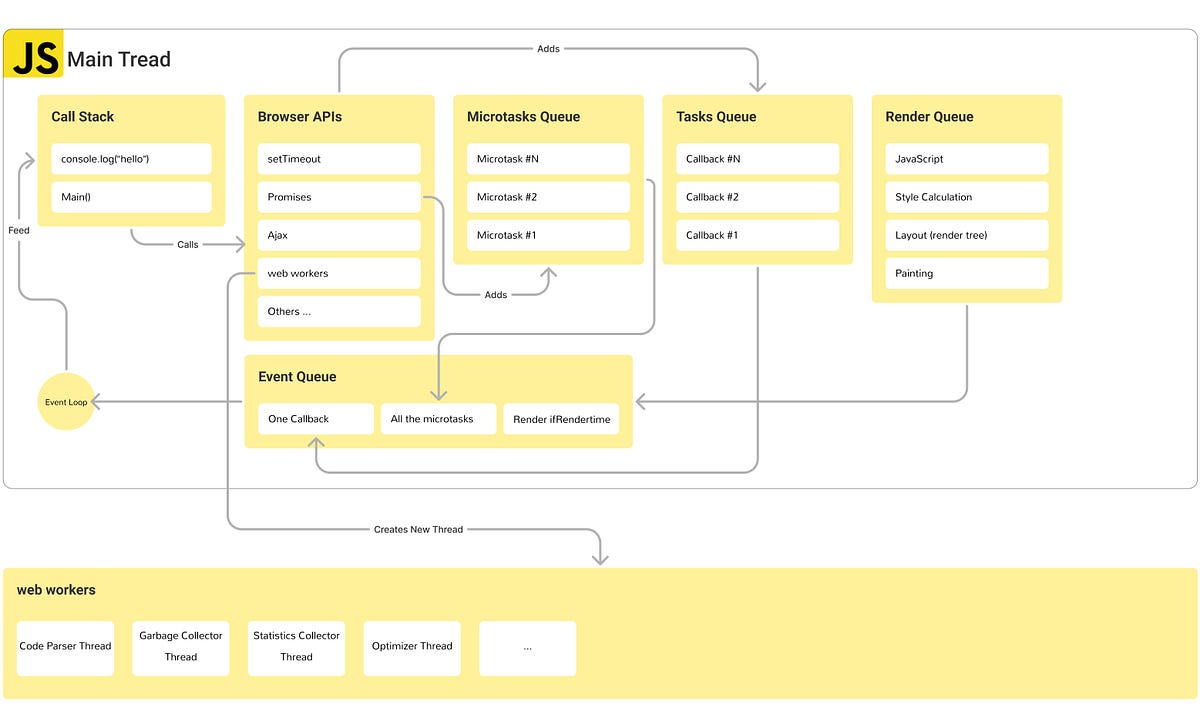Select the Garbage Collector Thread box
Screen dimensions: 1200x728
click(x=180, y=646)
